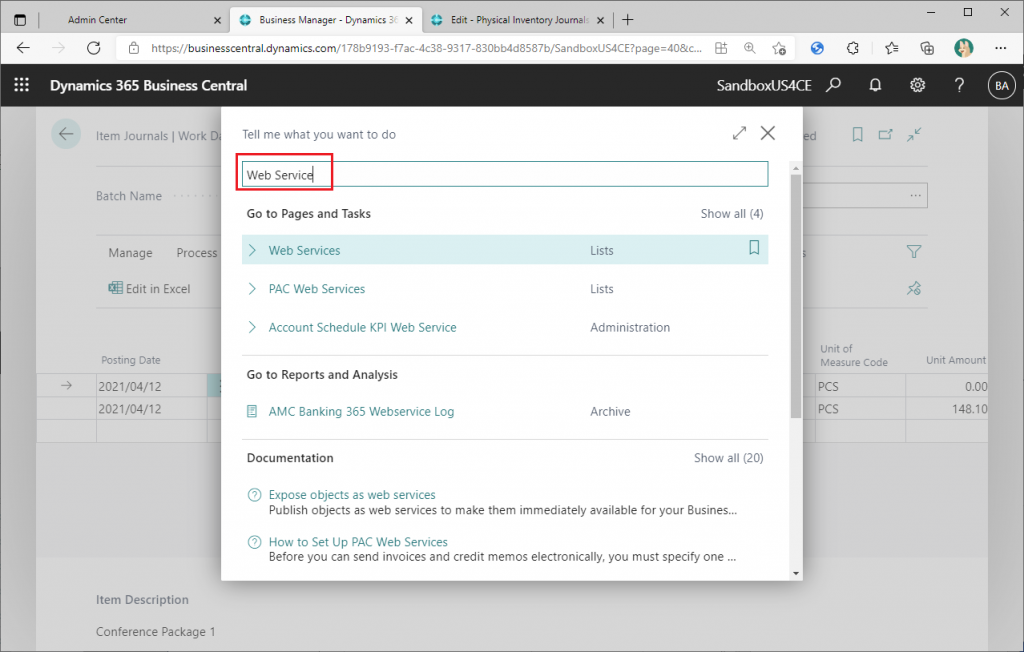Screen dimensions: 1024x652
Task: Open Expose objects as web services documentation
Action: coord(352,495)
